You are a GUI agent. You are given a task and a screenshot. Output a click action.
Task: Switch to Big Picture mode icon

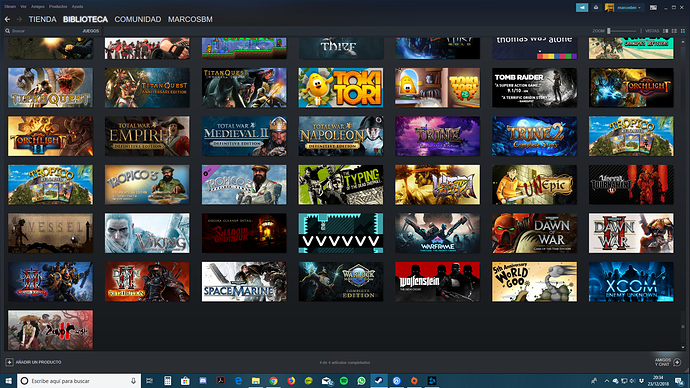point(653,7)
